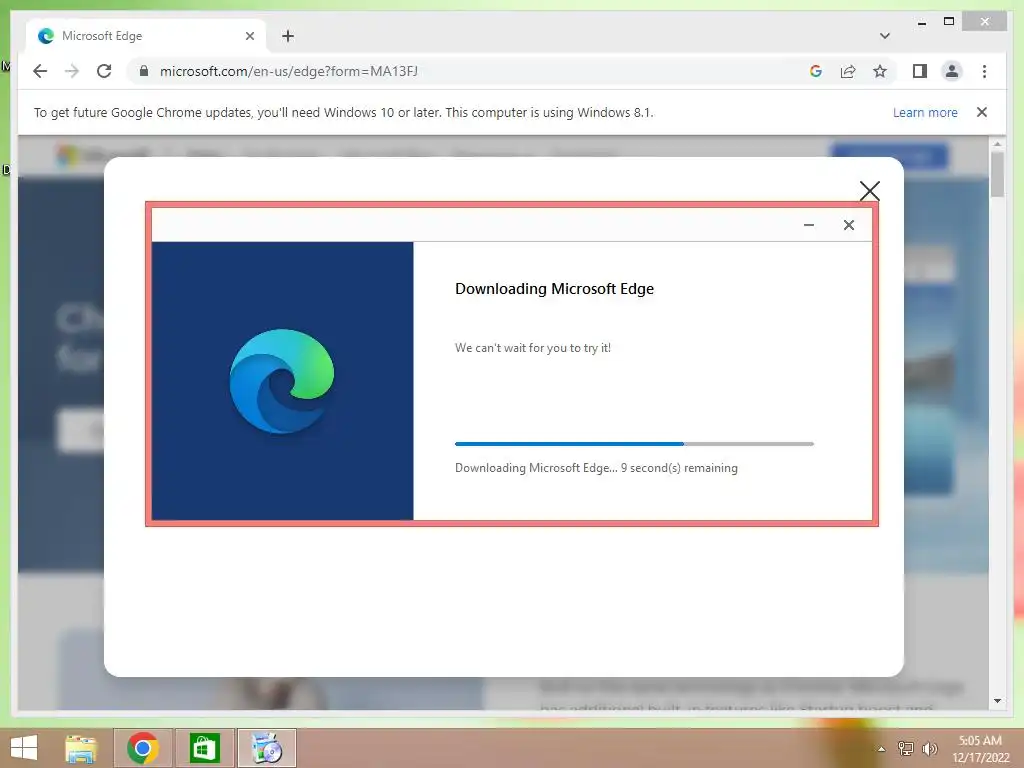Viewport: 1024px width, 768px height.
Task: Share this page using the share icon
Action: 848,71
